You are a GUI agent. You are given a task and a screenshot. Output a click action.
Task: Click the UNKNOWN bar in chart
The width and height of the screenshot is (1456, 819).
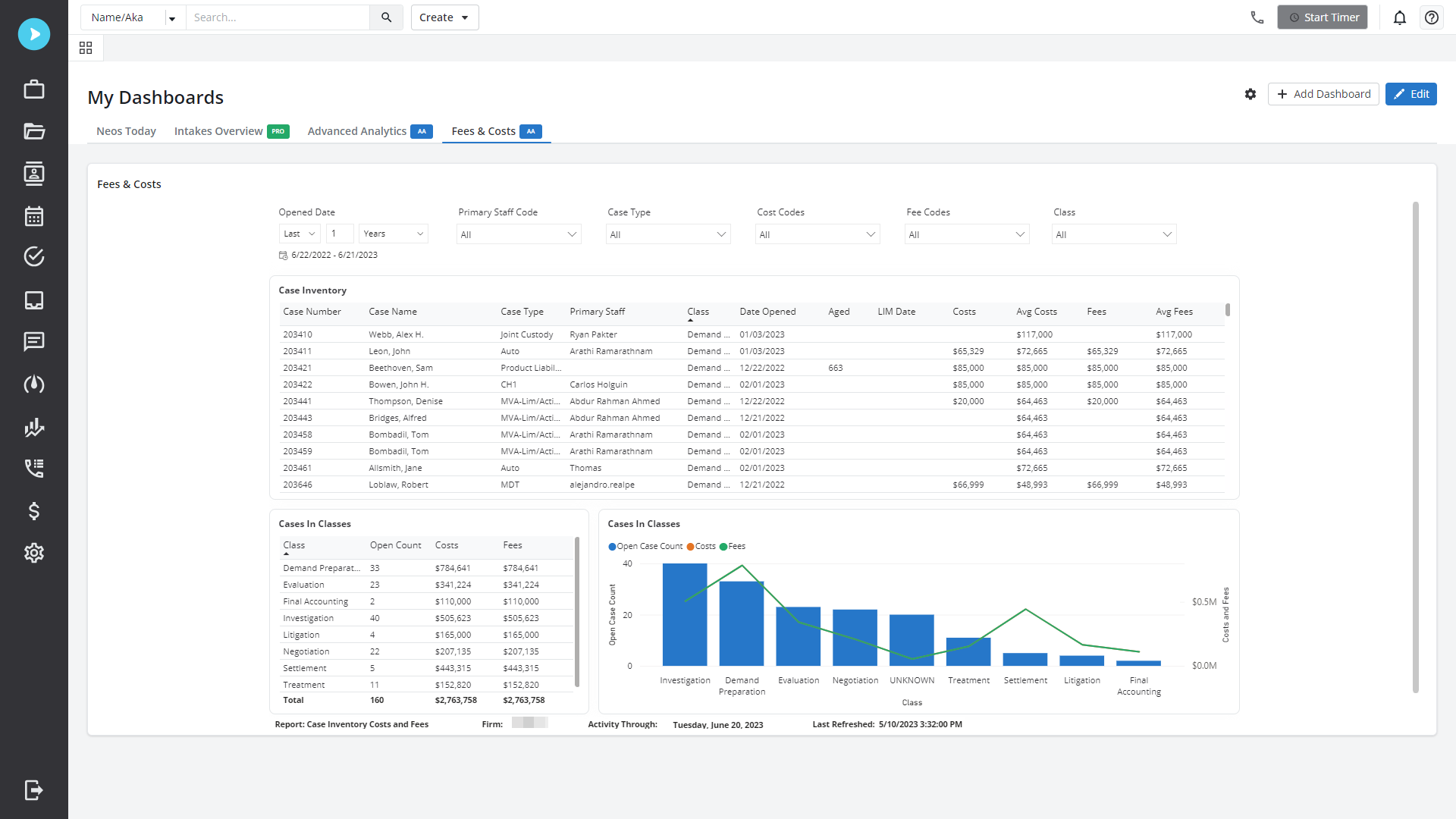click(912, 641)
